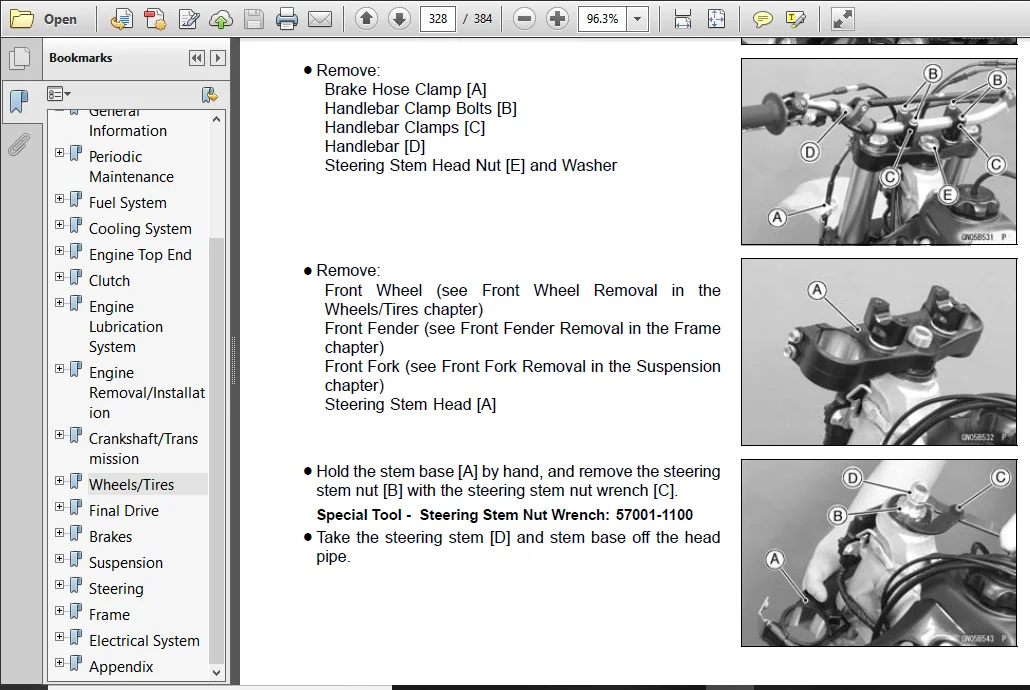The width and height of the screenshot is (1030, 690).
Task: Expand the Wheels/Tires bookmark node
Action: [59, 480]
